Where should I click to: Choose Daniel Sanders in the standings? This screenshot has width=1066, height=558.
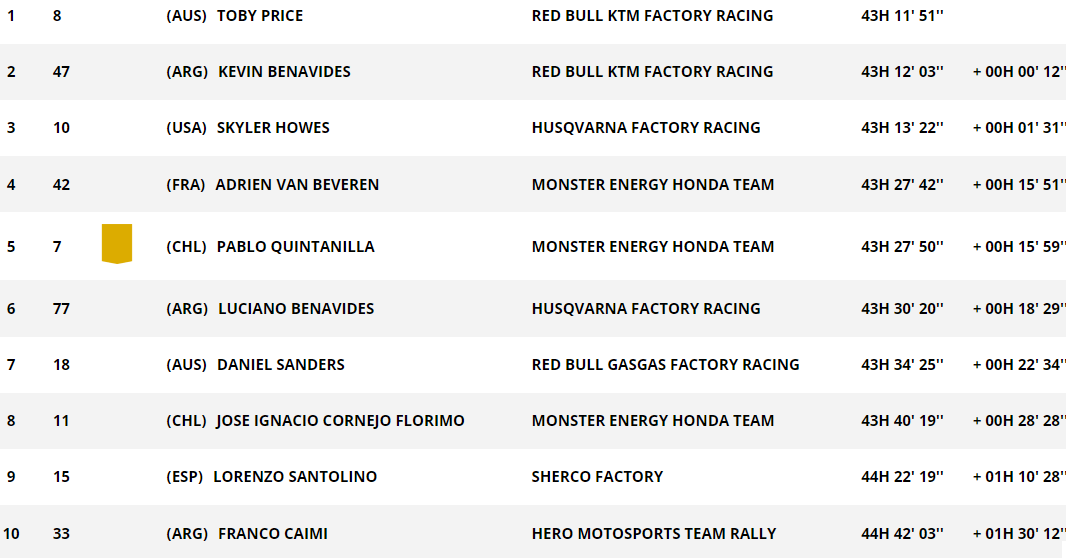(x=280, y=364)
